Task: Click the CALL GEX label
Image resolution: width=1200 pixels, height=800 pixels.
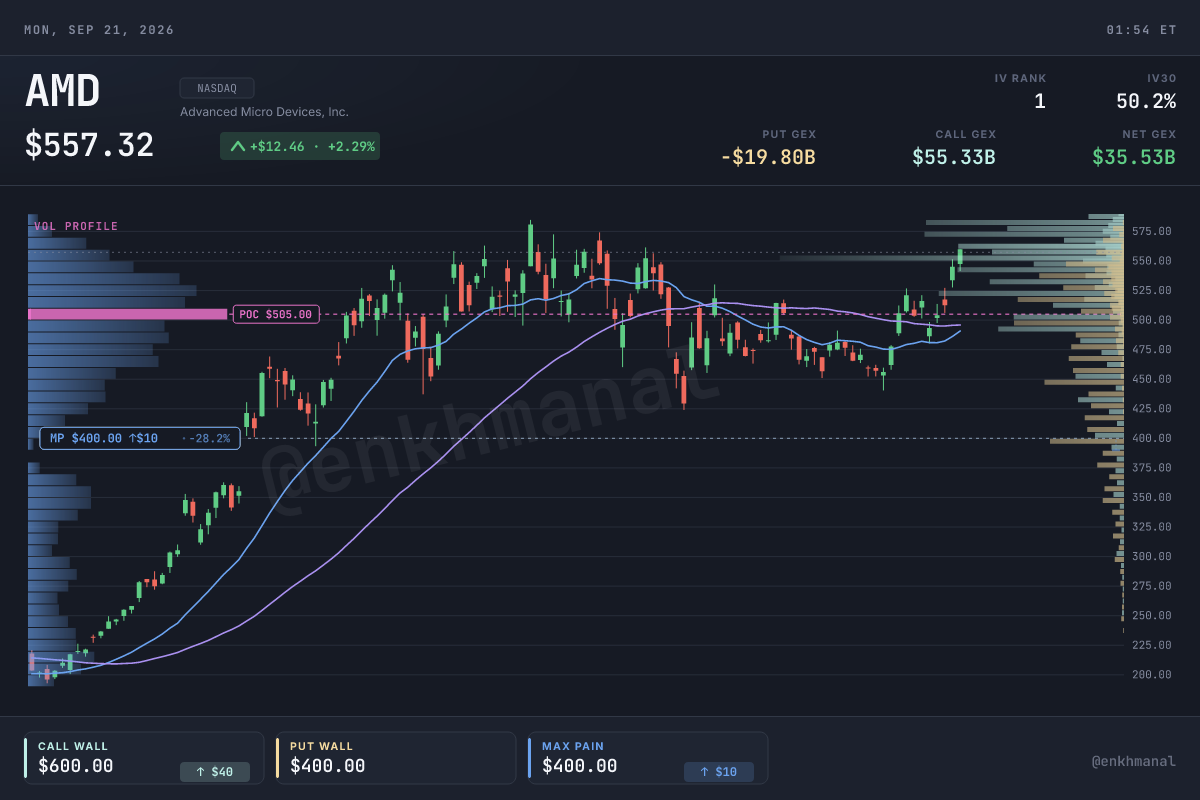Action: (x=966, y=134)
